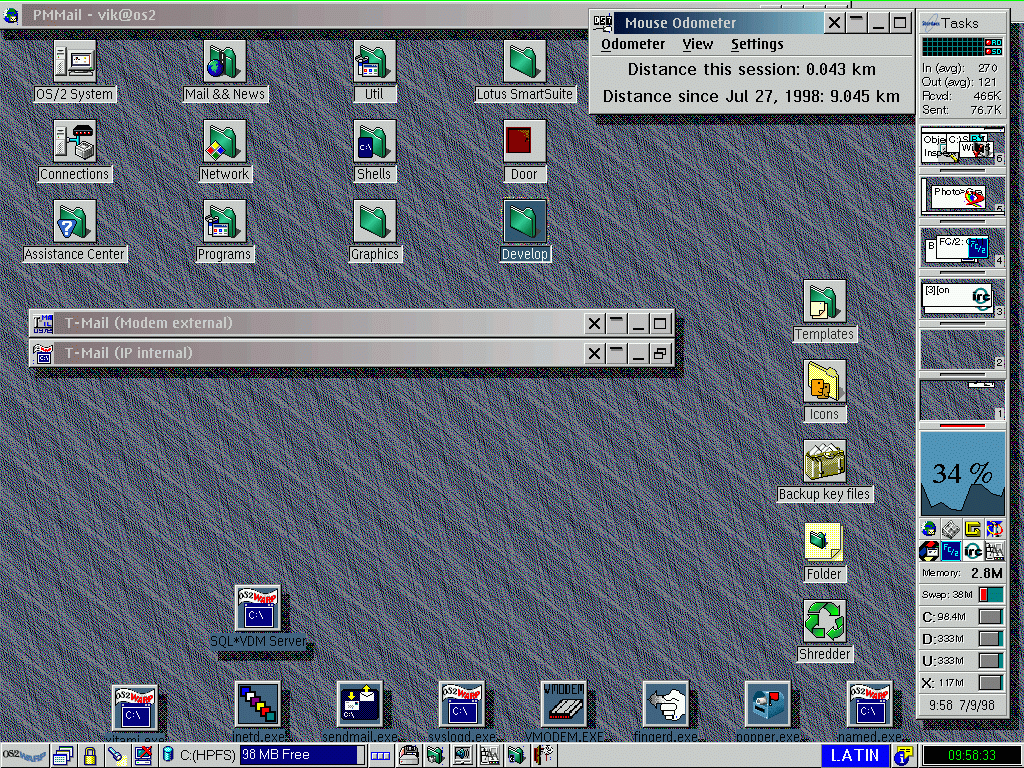Click the T-Mail (Modem external) system menu icon
This screenshot has width=1024, height=768.
(x=43, y=323)
